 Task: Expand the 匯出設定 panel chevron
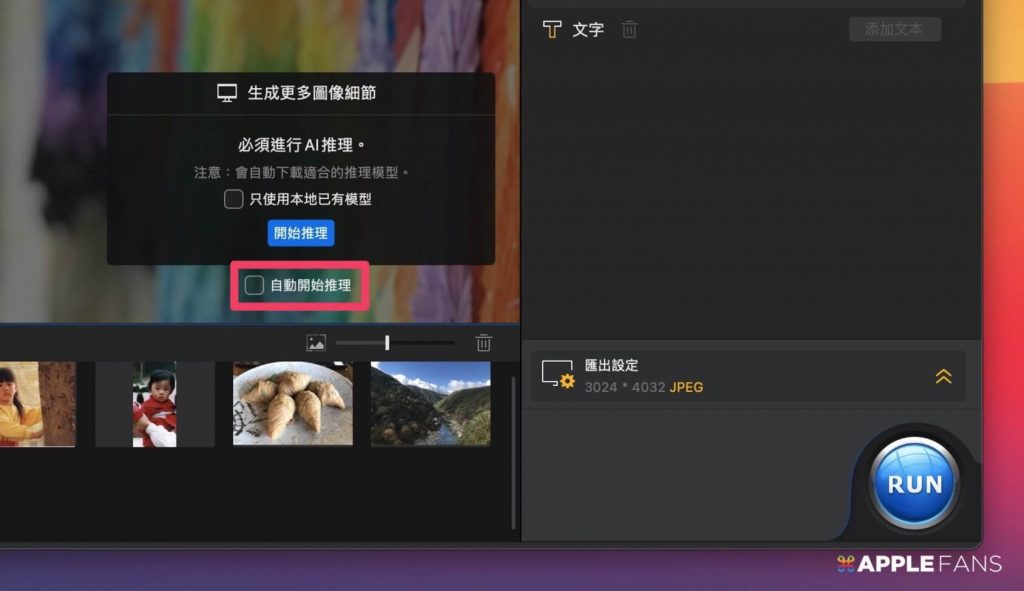click(x=943, y=376)
